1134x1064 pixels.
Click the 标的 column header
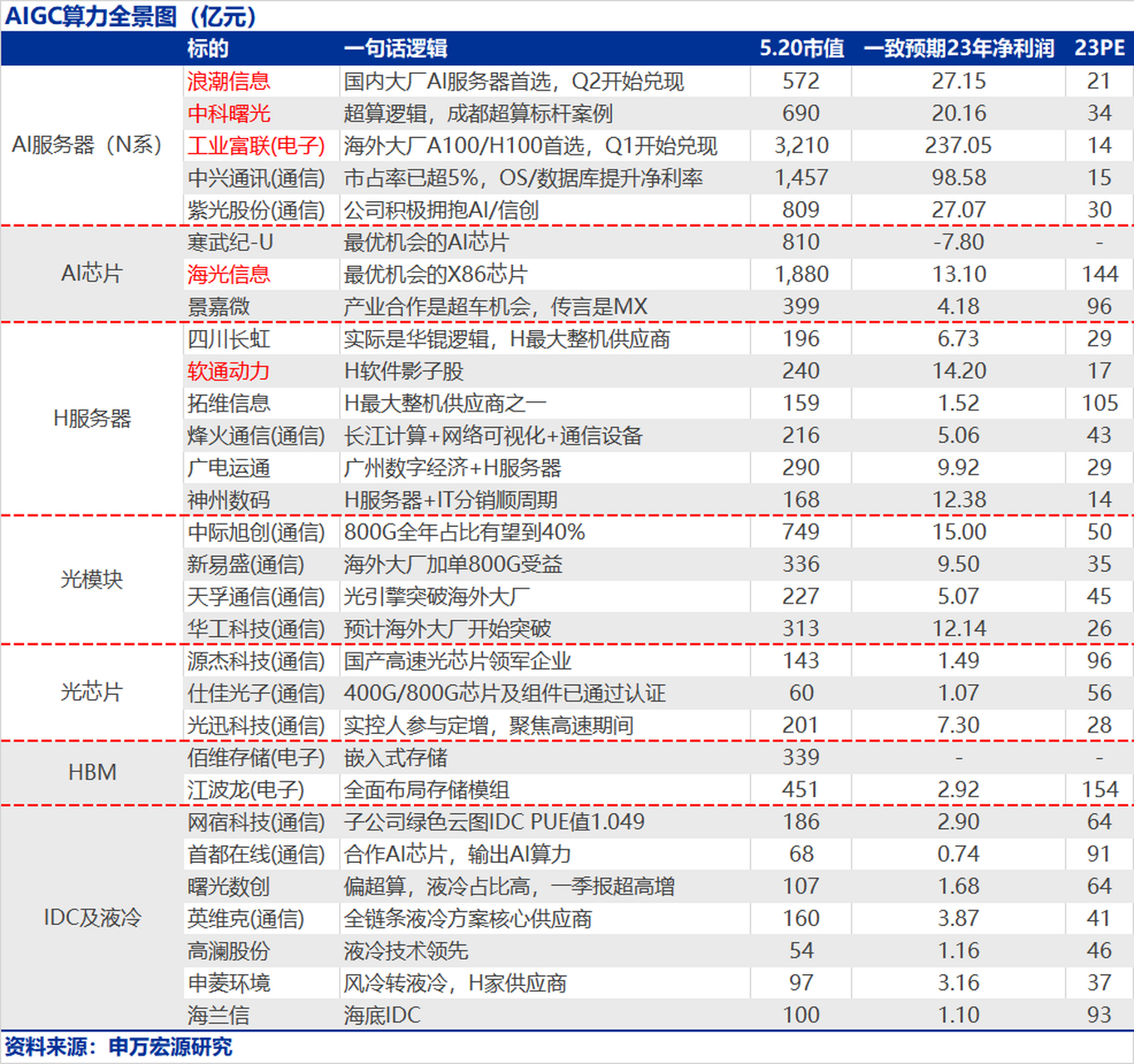(208, 48)
